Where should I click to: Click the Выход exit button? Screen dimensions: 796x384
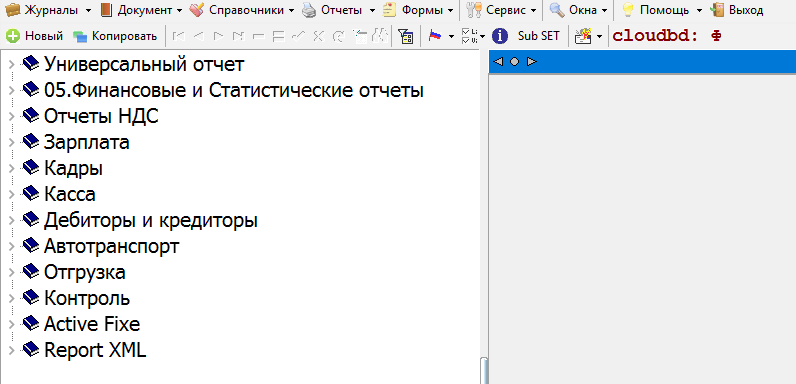point(737,10)
